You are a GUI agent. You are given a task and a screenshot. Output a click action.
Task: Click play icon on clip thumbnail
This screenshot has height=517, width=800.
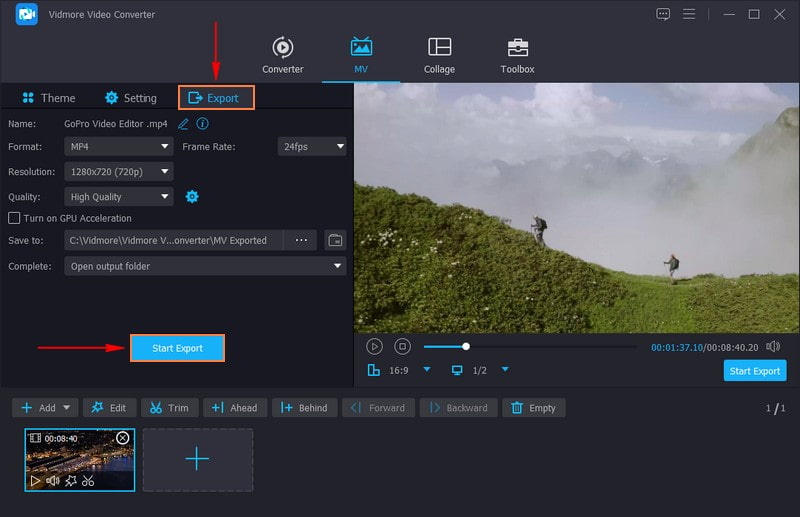35,481
